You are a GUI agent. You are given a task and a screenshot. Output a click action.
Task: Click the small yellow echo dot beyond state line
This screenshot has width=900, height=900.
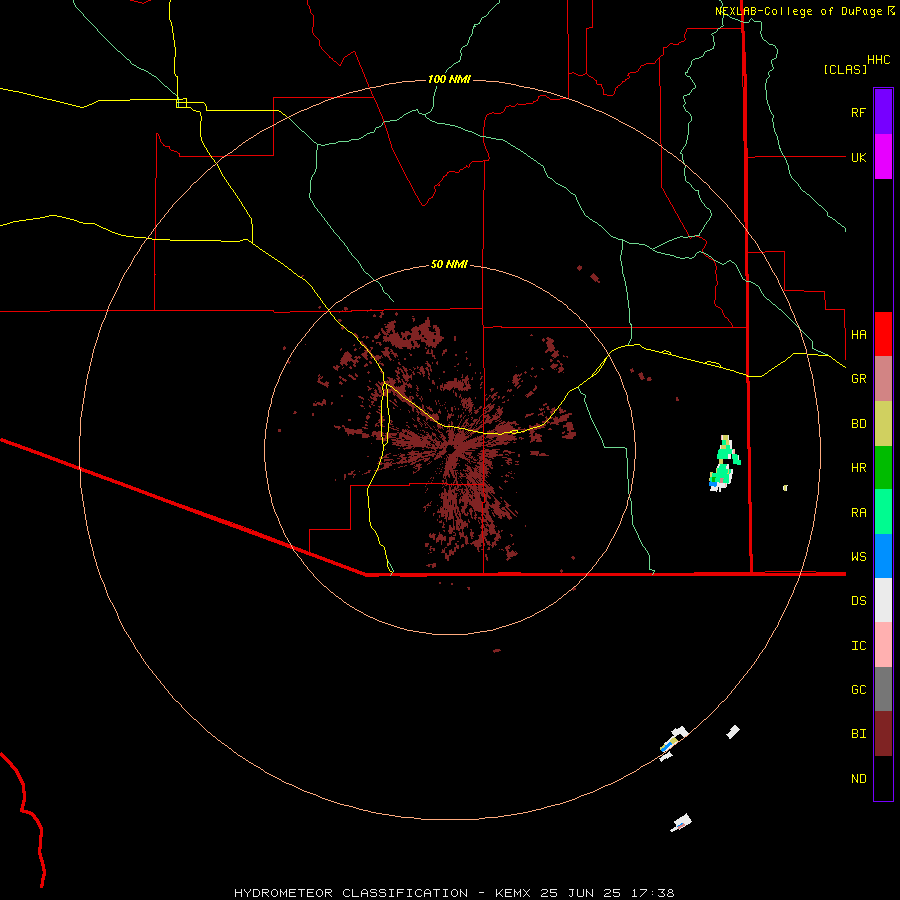[x=785, y=488]
